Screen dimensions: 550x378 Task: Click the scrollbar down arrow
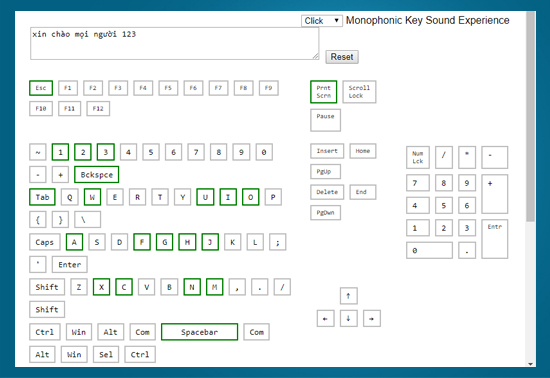point(531,364)
